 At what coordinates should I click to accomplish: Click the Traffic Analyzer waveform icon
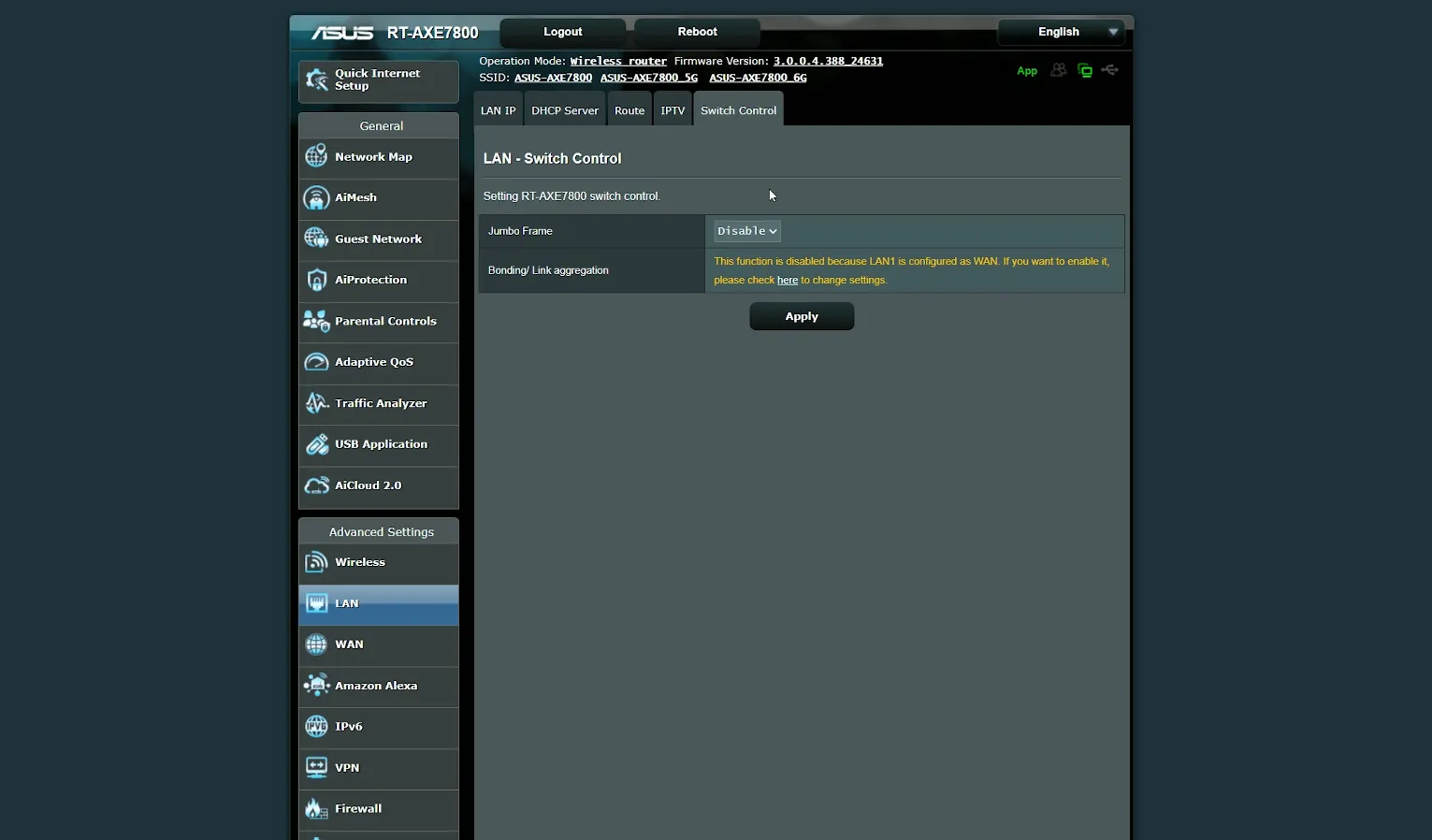[x=316, y=403]
